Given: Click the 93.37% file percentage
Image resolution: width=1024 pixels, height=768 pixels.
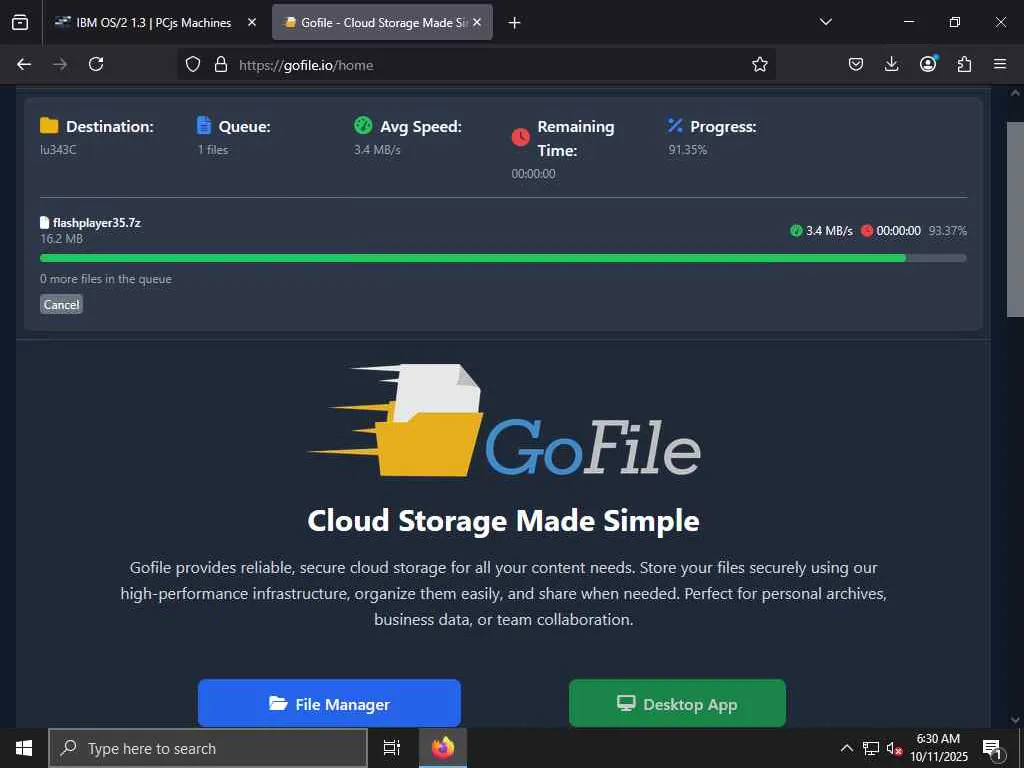Looking at the screenshot, I should pos(948,231).
